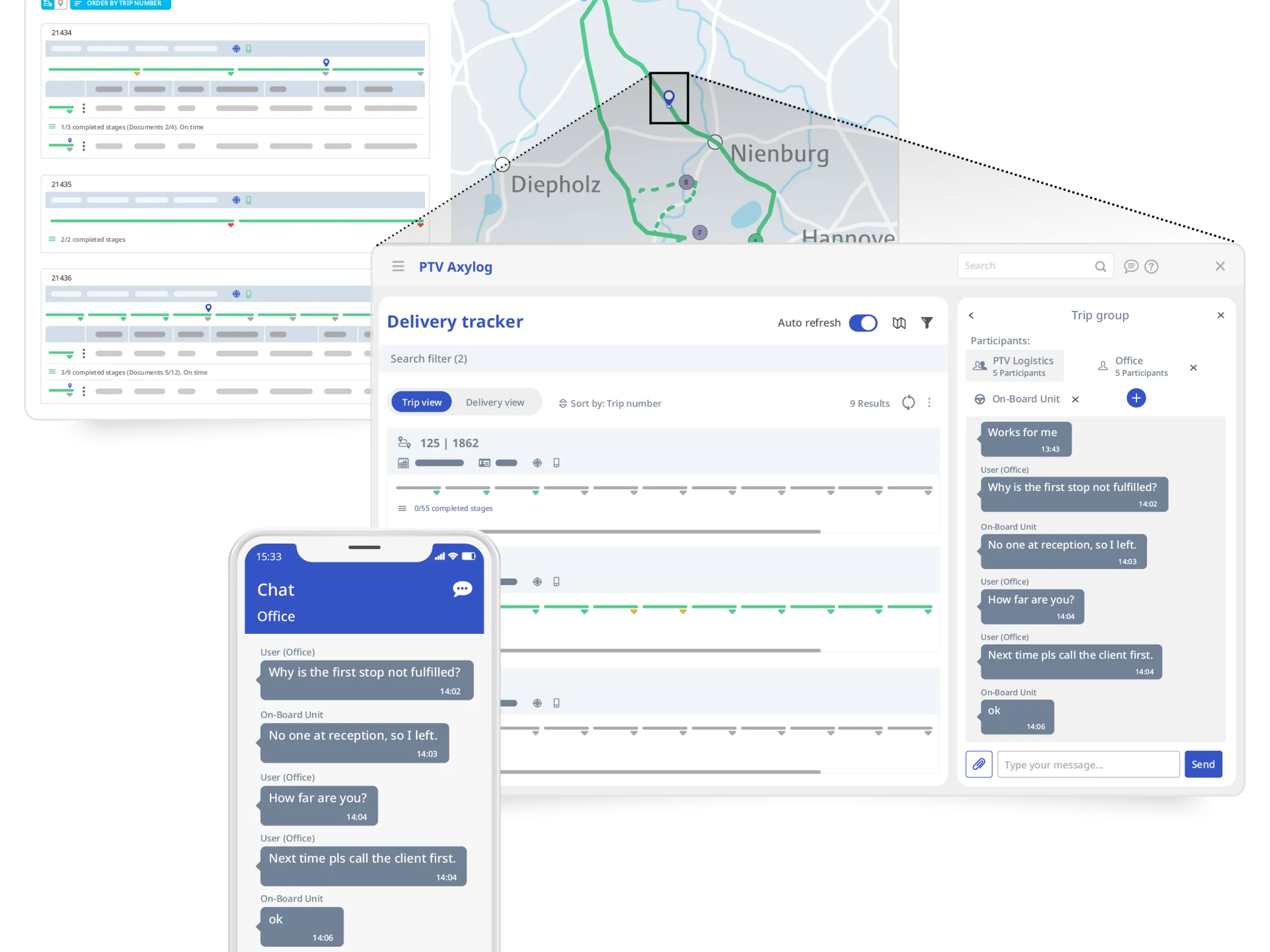Click the PTV Axylog title
This screenshot has width=1270, height=952.
[x=455, y=267]
